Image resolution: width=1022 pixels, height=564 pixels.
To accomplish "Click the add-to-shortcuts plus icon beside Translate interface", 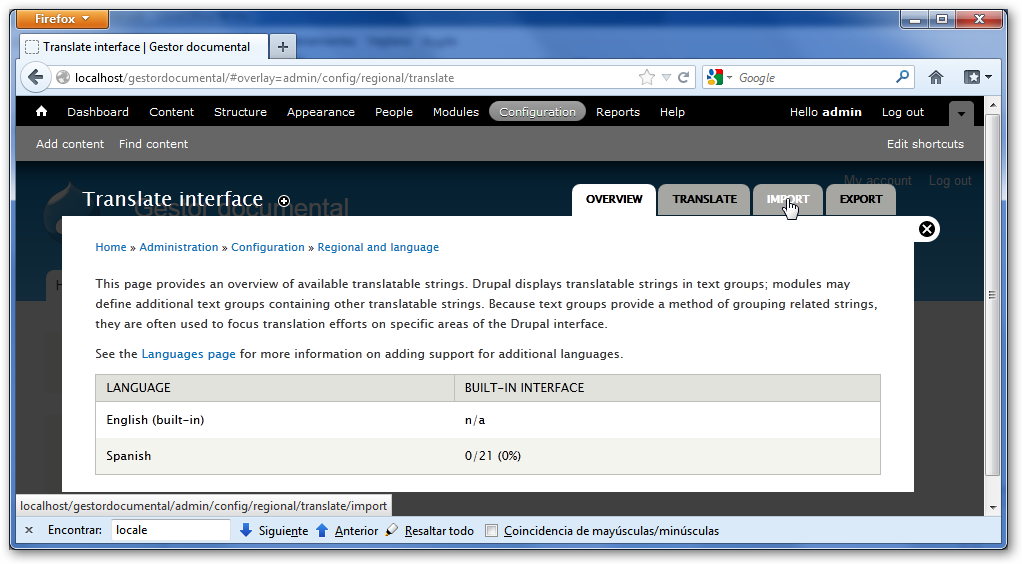I will point(284,201).
